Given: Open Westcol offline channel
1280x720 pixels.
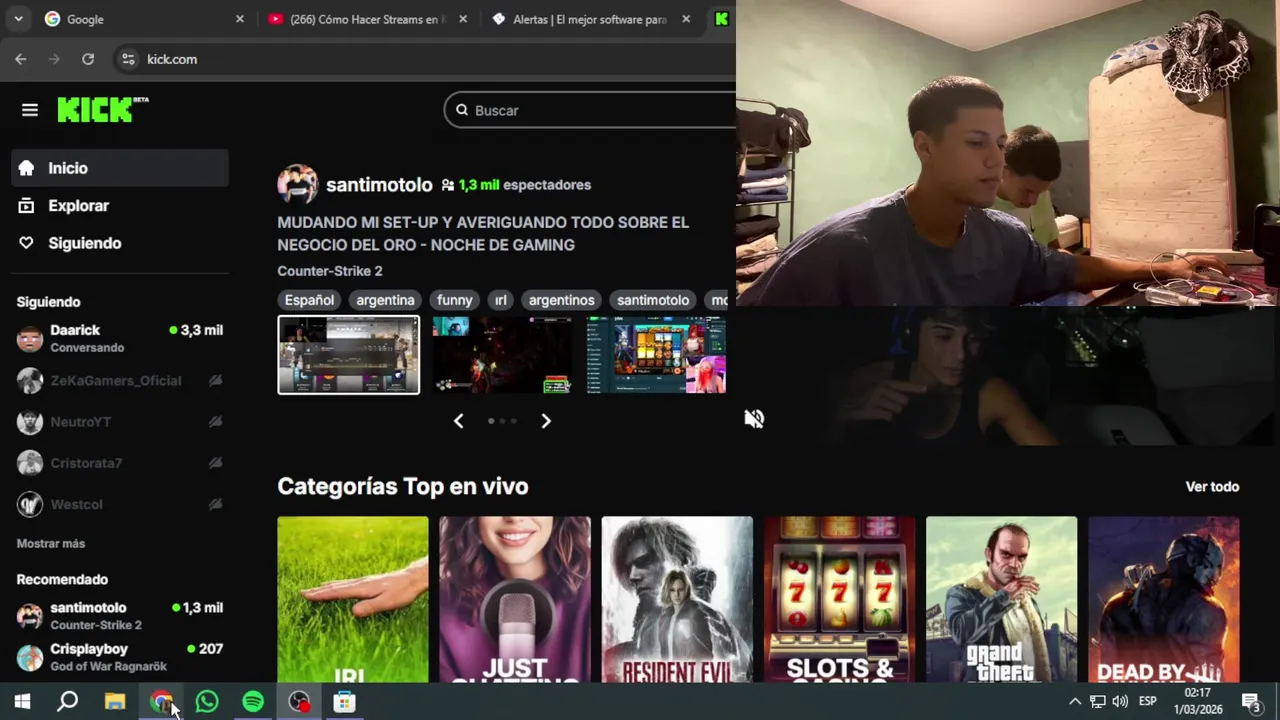Looking at the screenshot, I should click(x=120, y=504).
